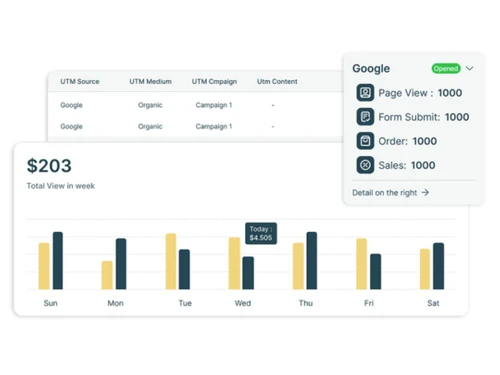Sort by UTM Cmpaign column header
This screenshot has height=375, width=500.
tap(214, 82)
